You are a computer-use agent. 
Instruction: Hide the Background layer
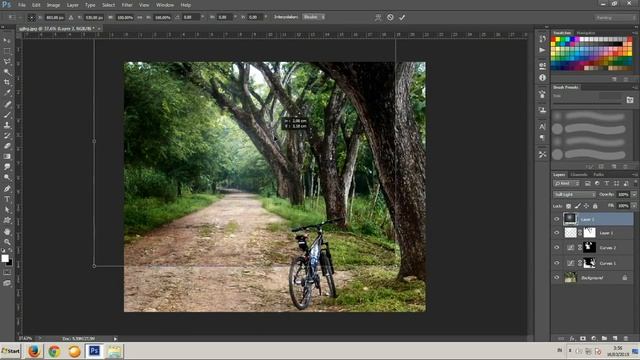(557, 278)
